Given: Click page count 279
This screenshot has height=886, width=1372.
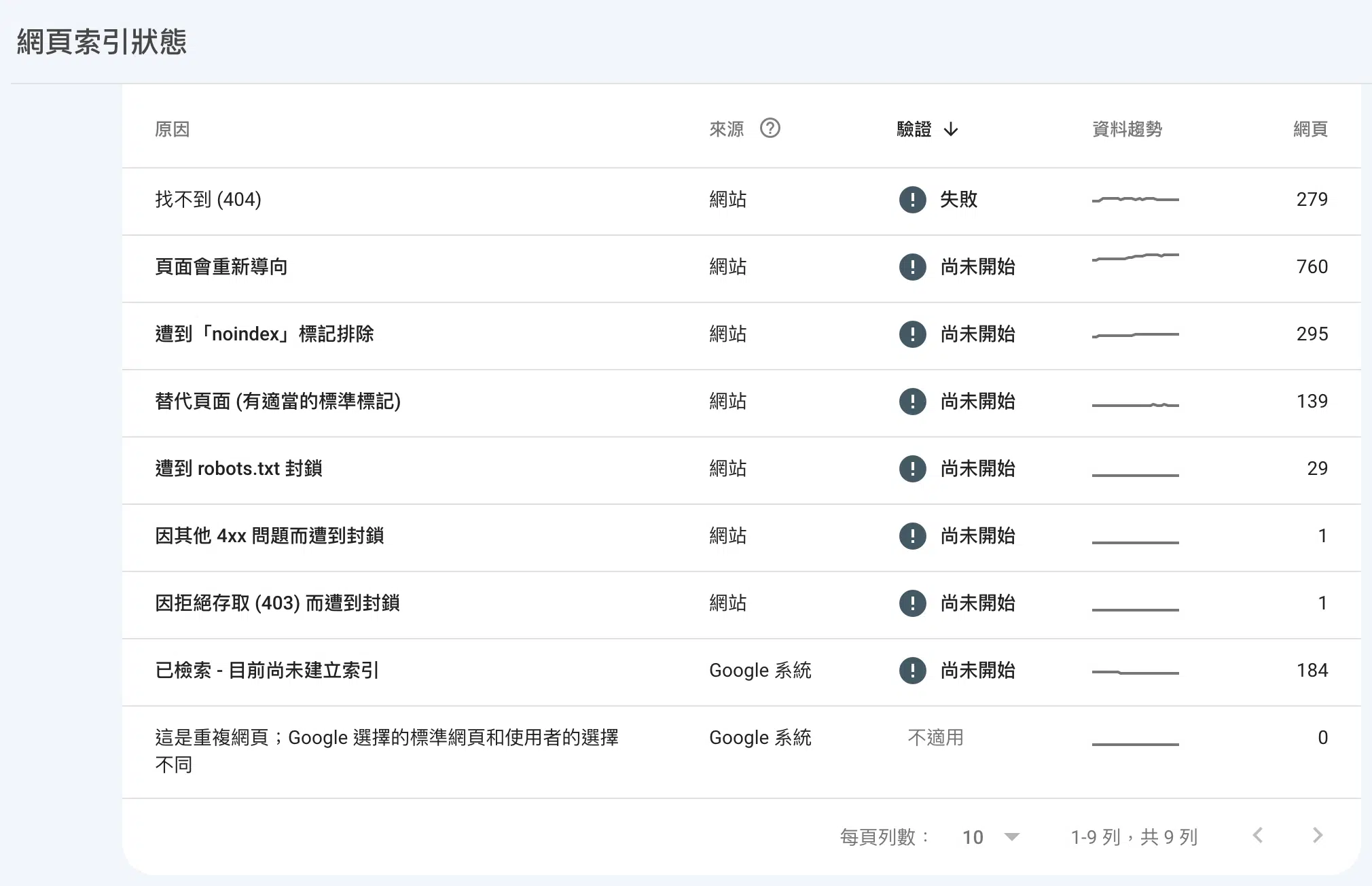Looking at the screenshot, I should [x=1312, y=200].
